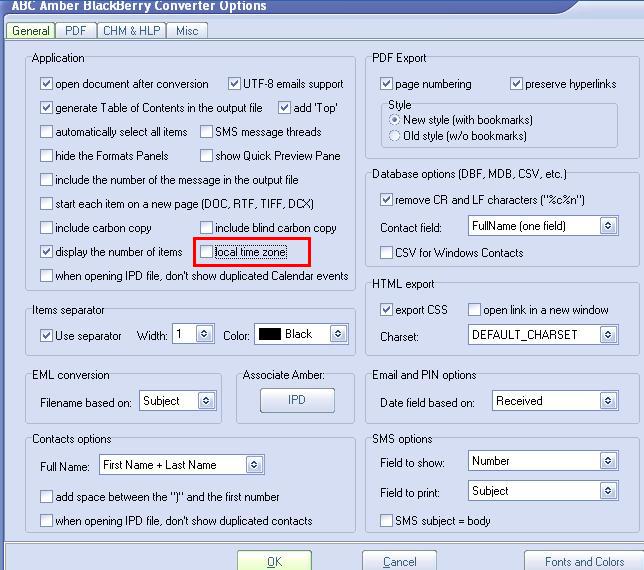Check don't show duplicated Calendar events
Screen dimensions: 644x570
pos(46,276)
